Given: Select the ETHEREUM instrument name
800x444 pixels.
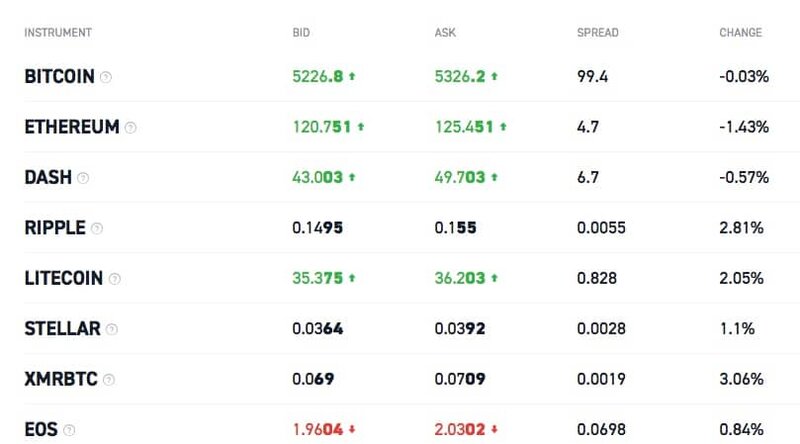Looking at the screenshot, I should [71, 128].
